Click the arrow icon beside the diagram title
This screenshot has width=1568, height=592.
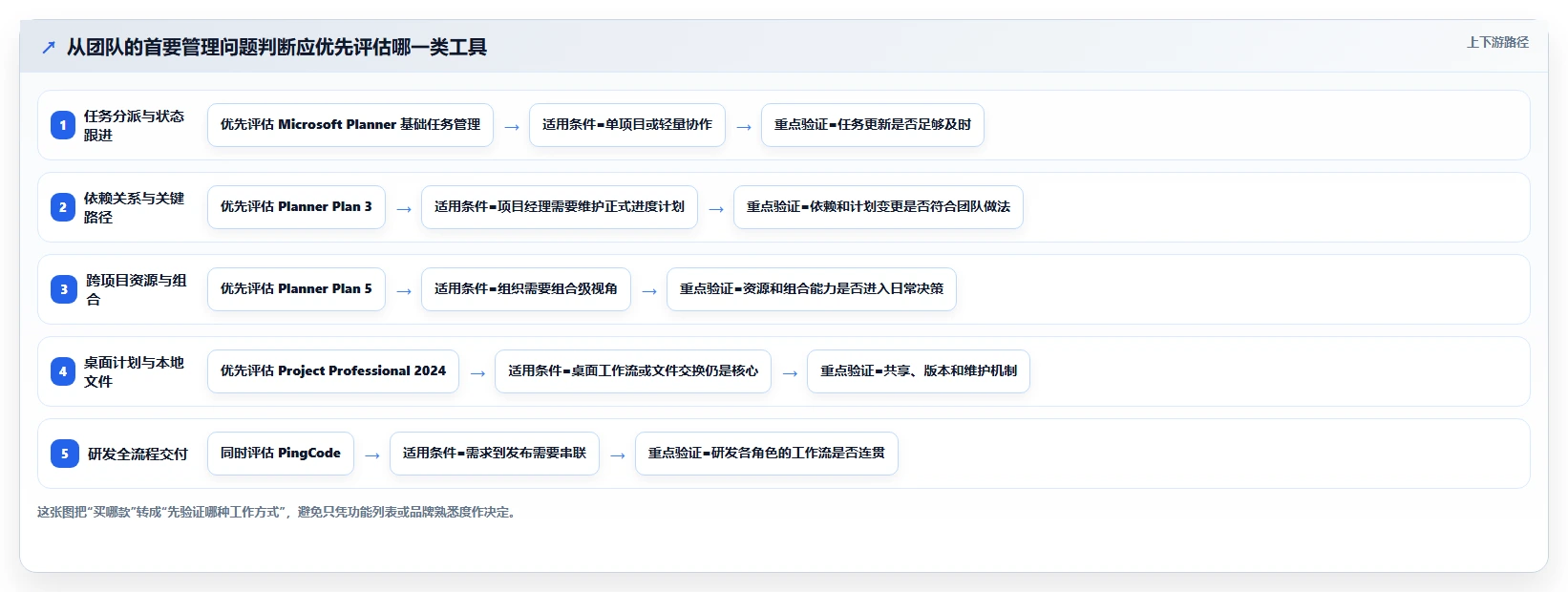coord(49,47)
